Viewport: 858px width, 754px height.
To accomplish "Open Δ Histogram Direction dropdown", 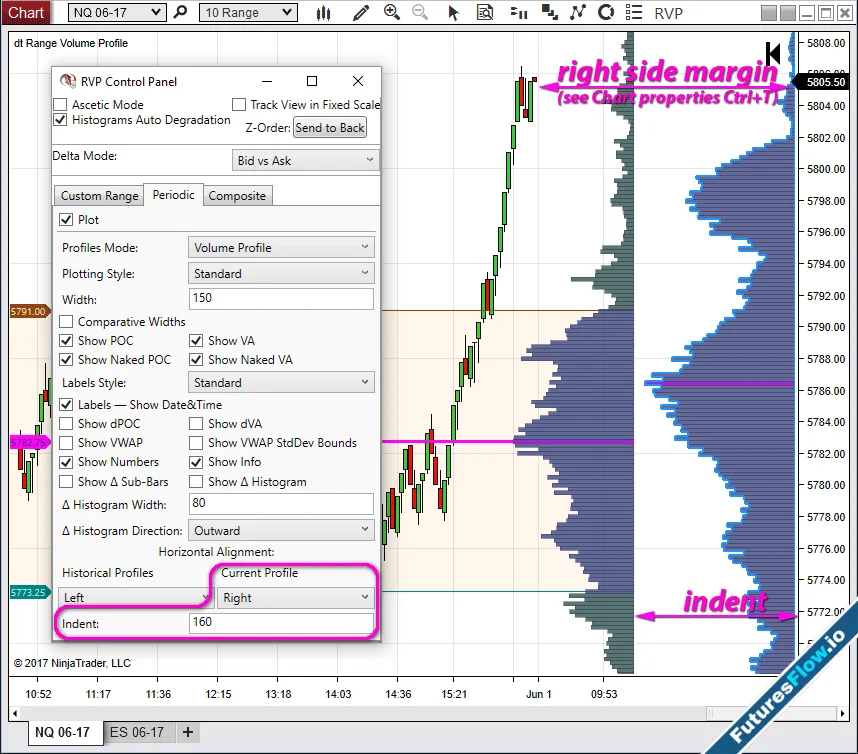I will [x=281, y=530].
